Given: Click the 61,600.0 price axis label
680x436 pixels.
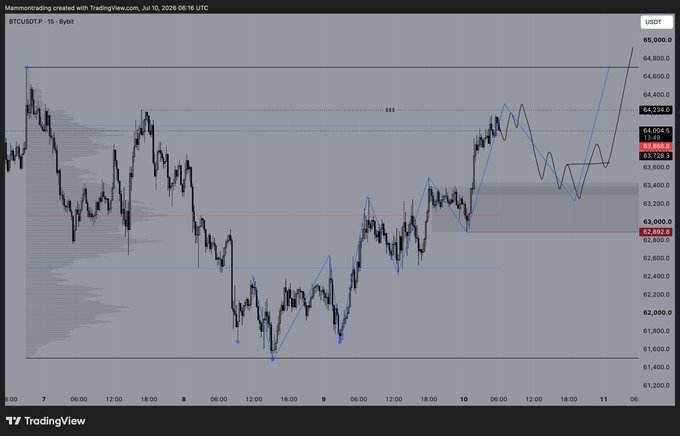Looking at the screenshot, I should click(x=657, y=349).
